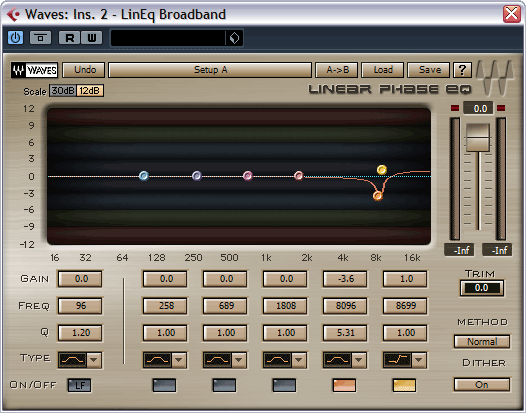This screenshot has height=413, width=526.
Task: Select the blue LF band marker on graph
Action: pos(144,176)
